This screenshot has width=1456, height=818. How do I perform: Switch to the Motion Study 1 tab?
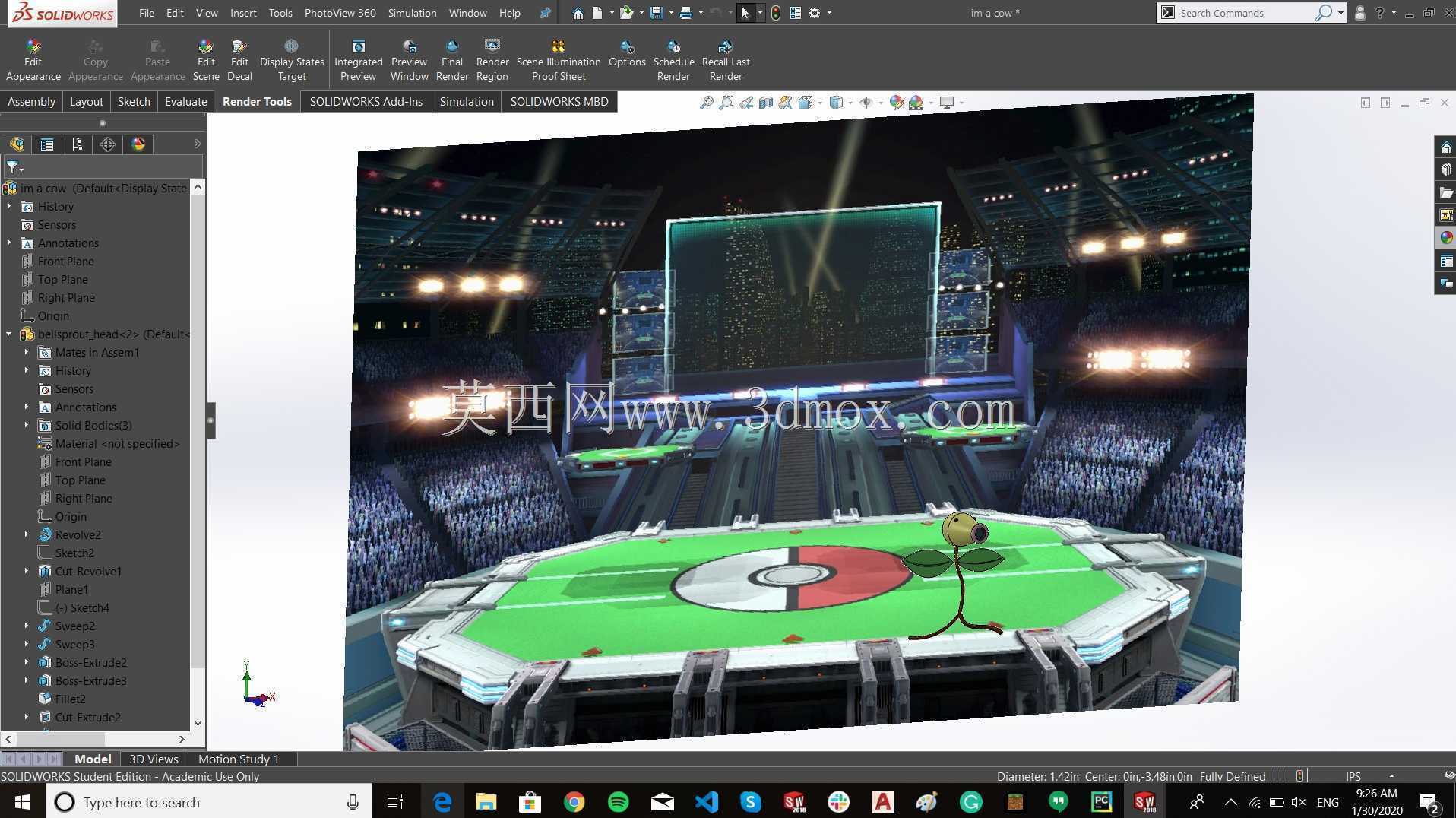coord(239,759)
